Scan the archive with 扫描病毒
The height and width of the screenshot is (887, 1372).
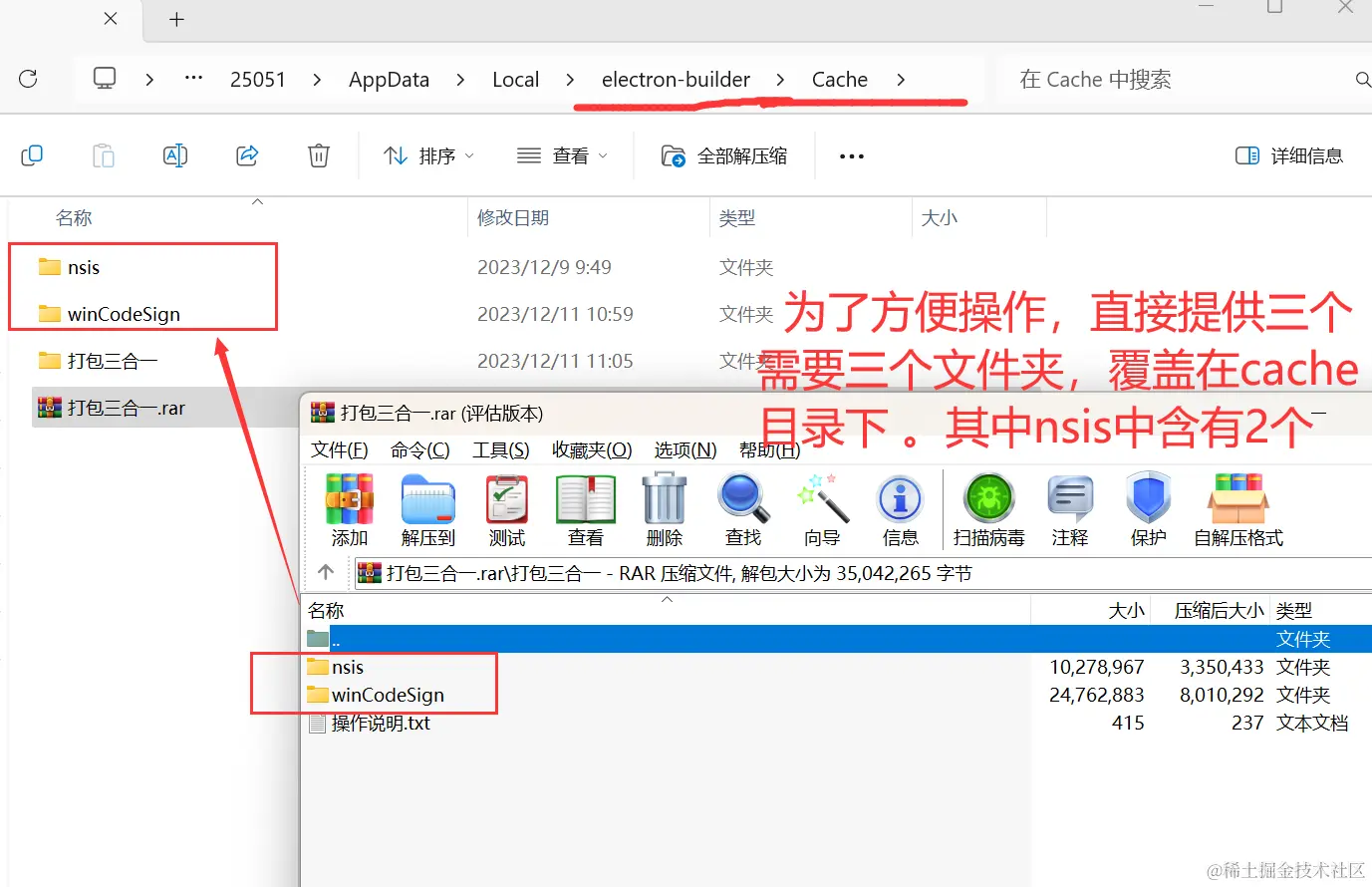[988, 508]
